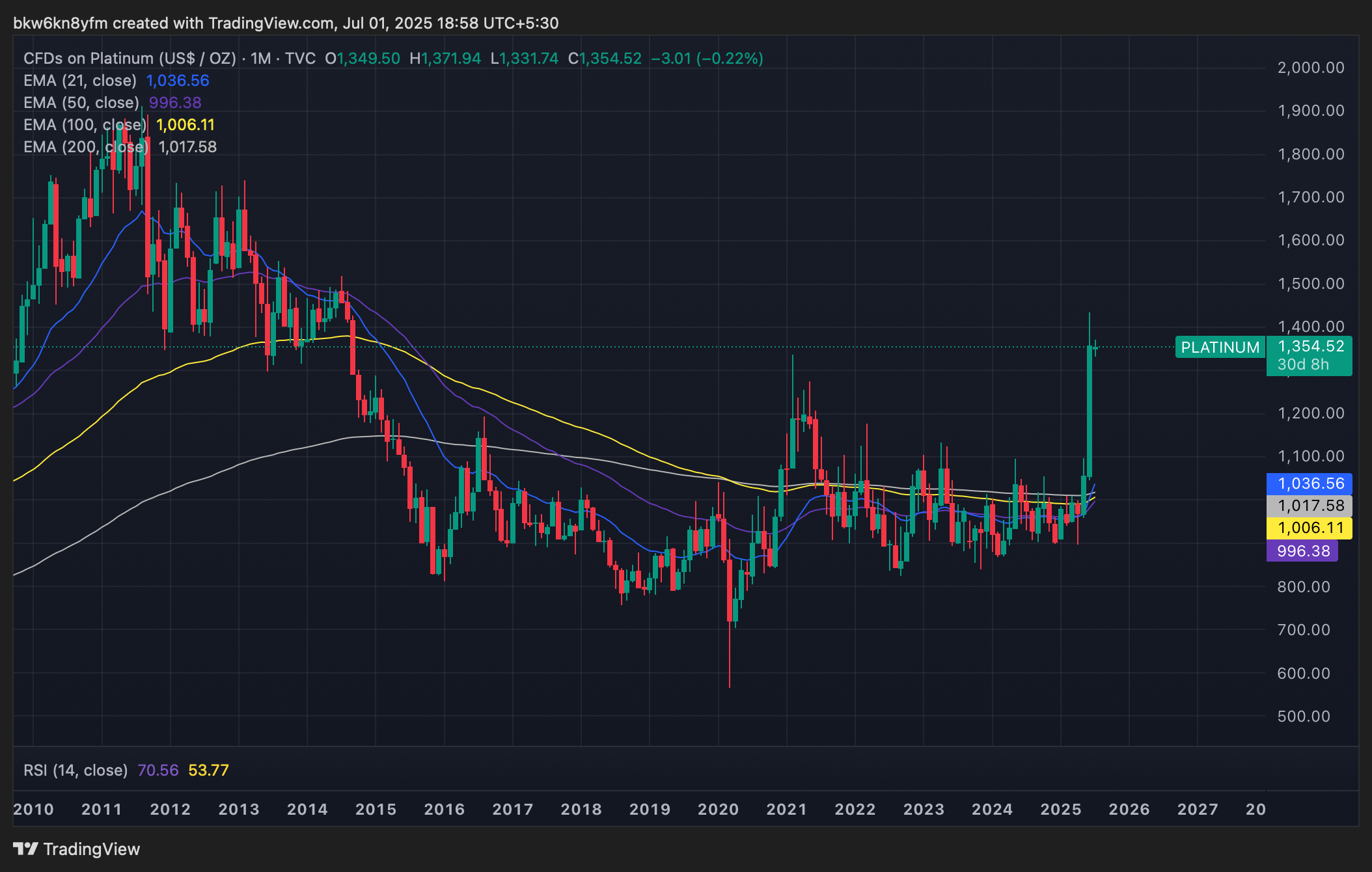Click the TradingView logo icon

(25, 849)
